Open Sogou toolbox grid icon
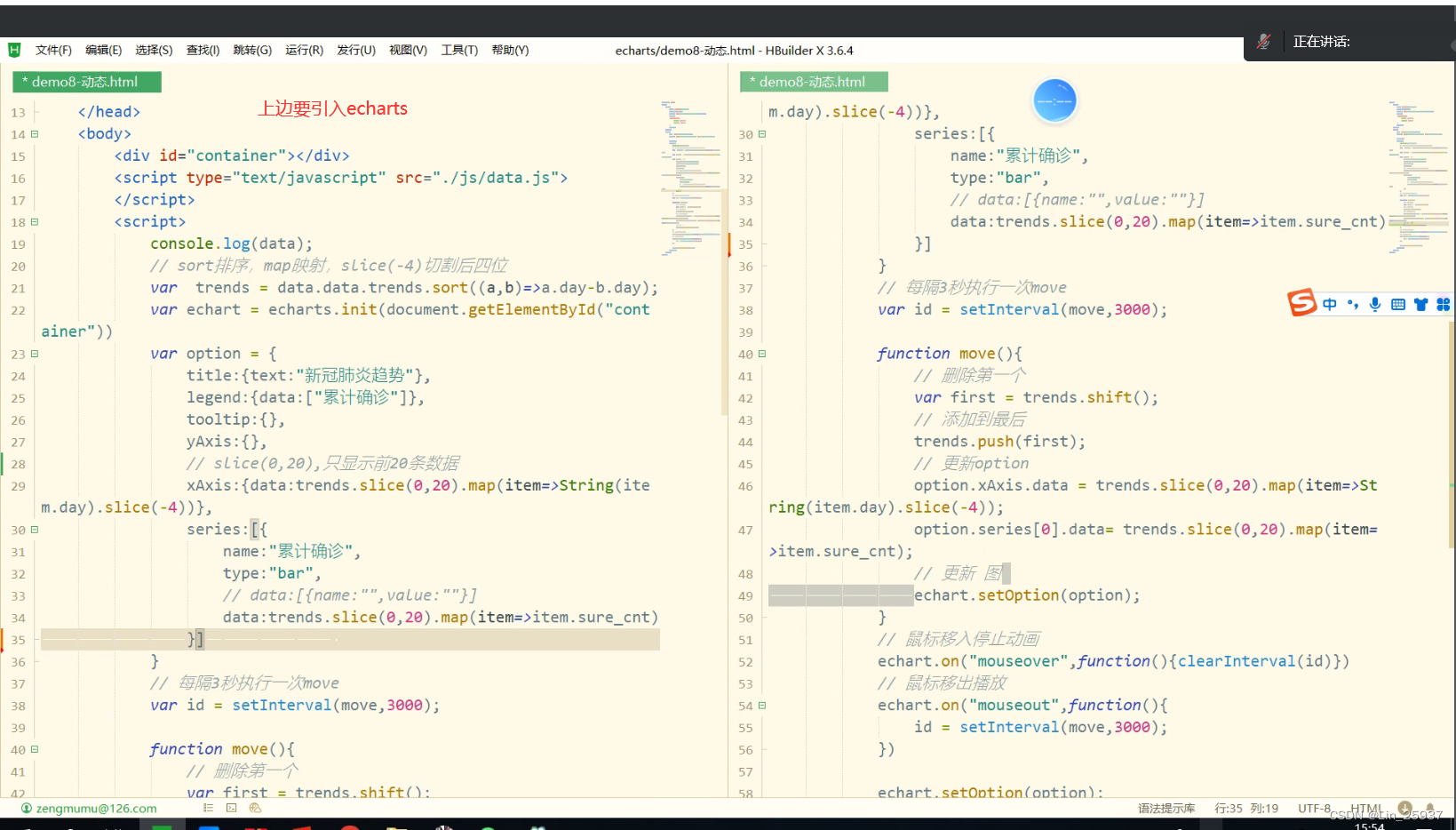Viewport: 1456px width, 830px height. click(1443, 304)
